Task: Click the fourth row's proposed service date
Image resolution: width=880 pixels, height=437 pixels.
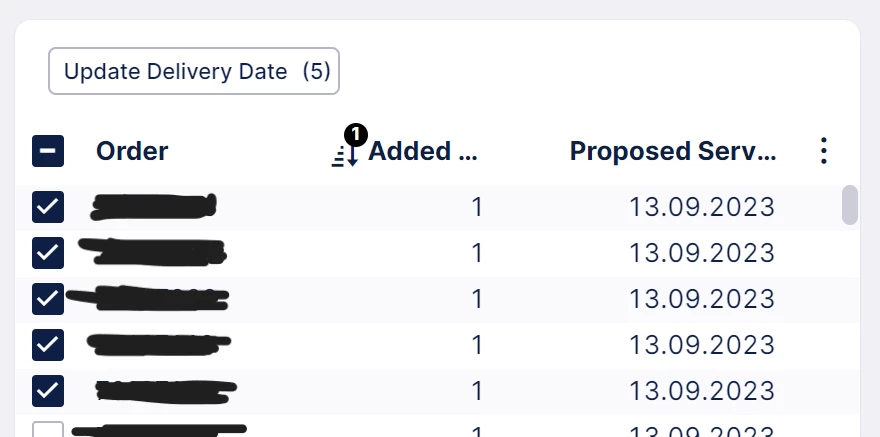Action: coord(702,344)
